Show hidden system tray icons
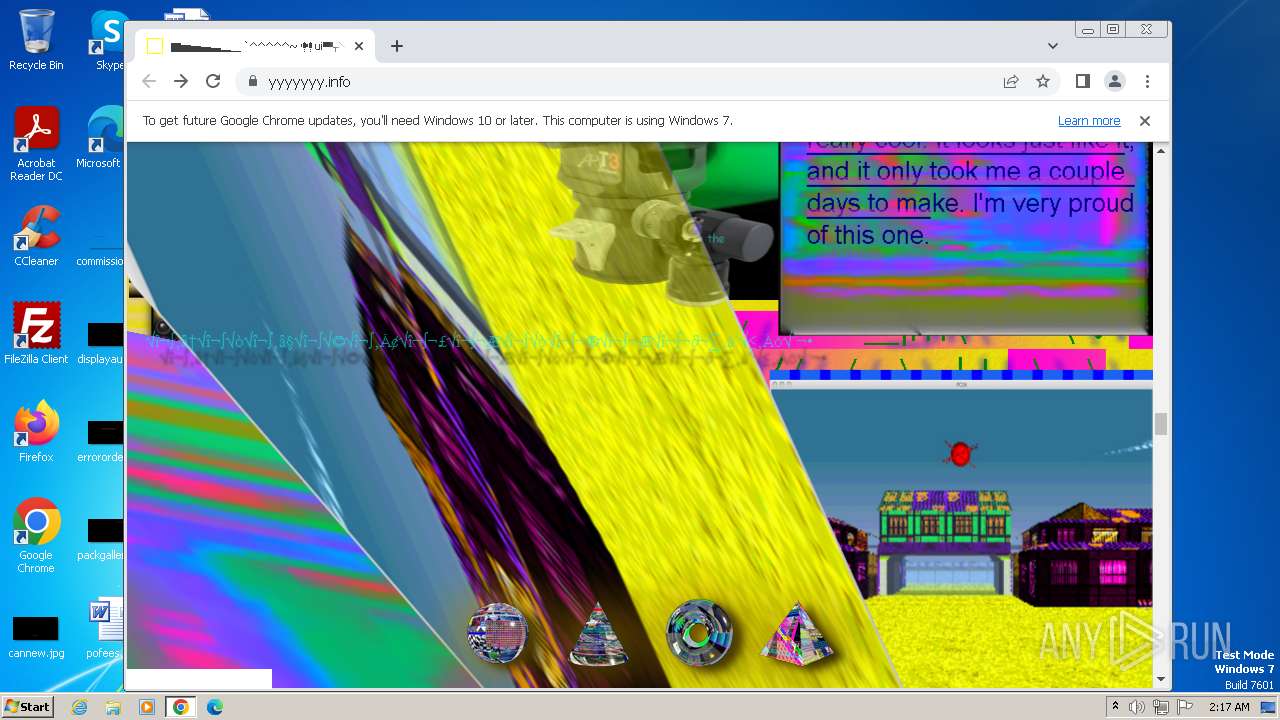This screenshot has width=1280, height=720. [x=1115, y=707]
